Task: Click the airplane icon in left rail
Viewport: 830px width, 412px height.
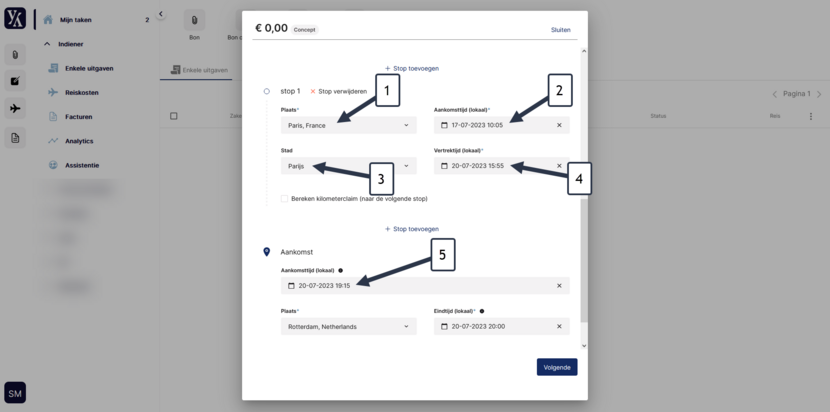Action: pyautogui.click(x=15, y=109)
